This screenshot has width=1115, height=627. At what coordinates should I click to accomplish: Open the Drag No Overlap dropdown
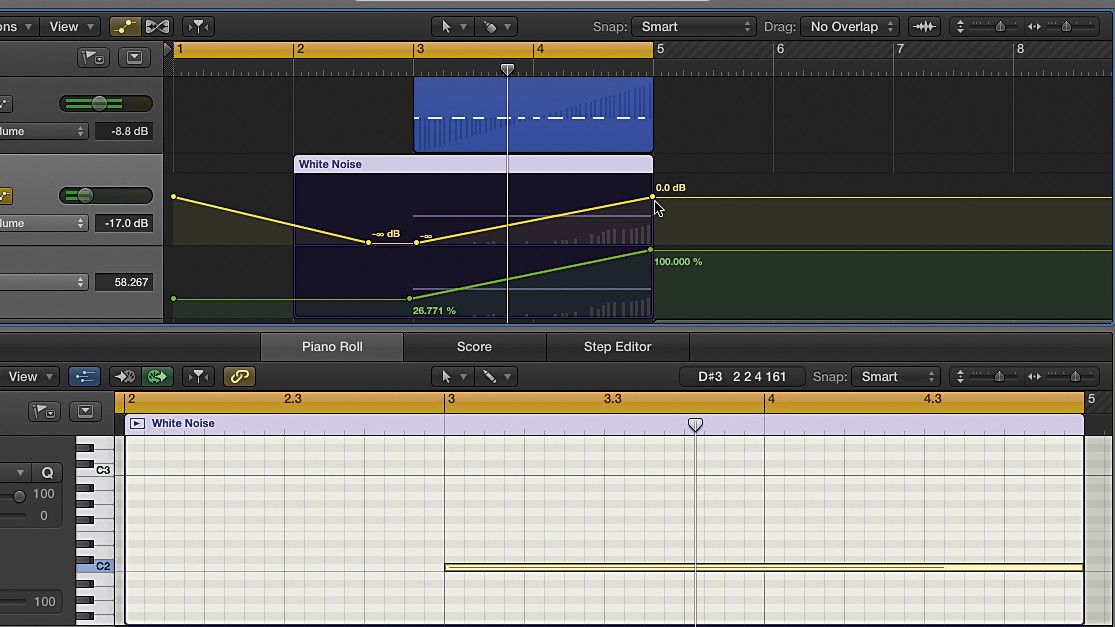849,26
